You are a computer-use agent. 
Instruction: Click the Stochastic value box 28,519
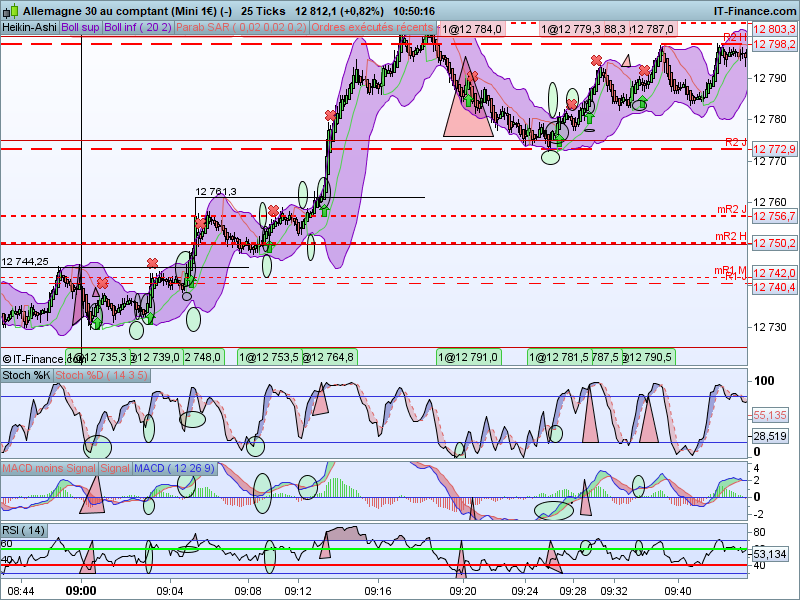click(x=770, y=436)
